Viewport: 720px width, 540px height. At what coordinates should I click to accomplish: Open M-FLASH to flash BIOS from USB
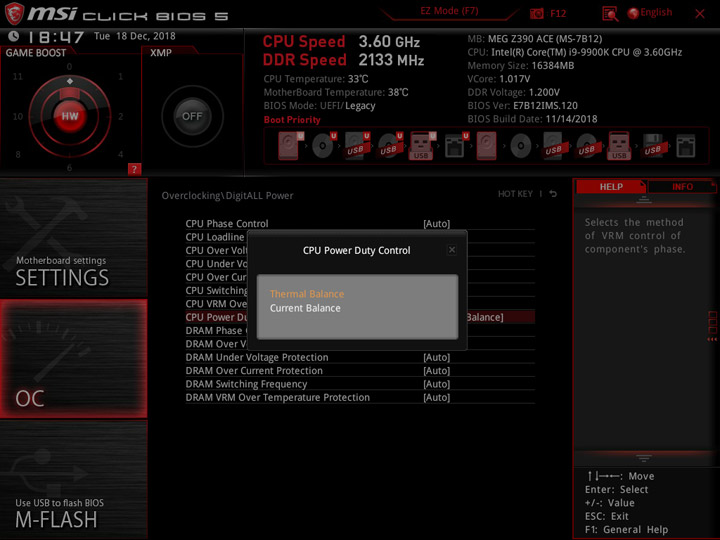73,479
